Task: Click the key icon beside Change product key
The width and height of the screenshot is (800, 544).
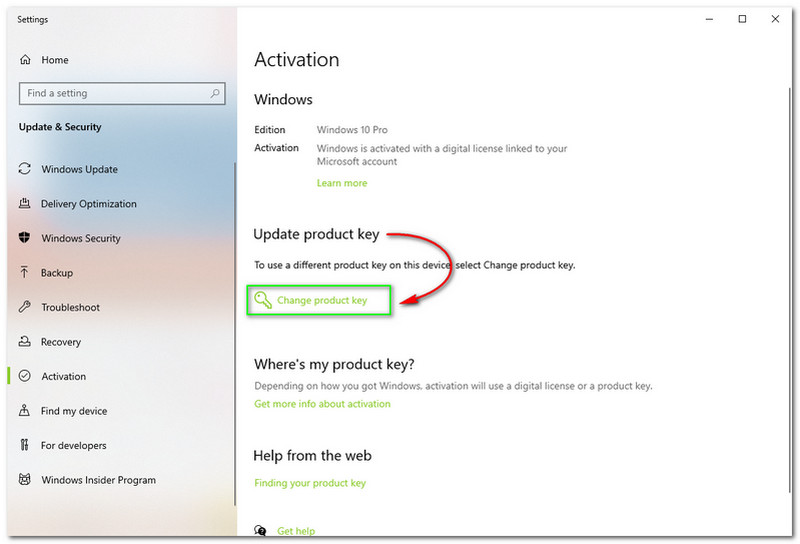Action: tap(262, 300)
